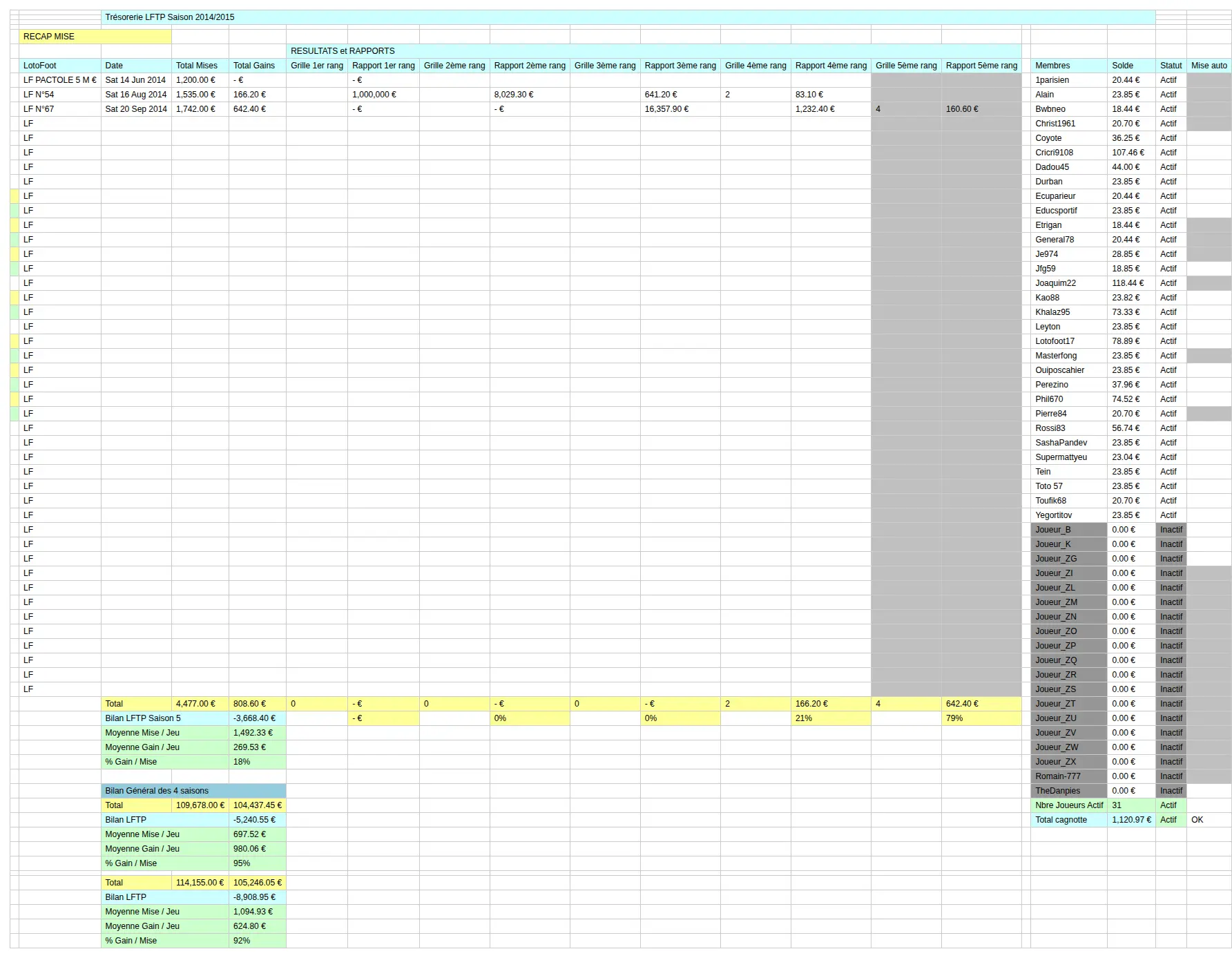
Task: Select the LF PACTOLE 5 M € cell
Action: (60, 80)
